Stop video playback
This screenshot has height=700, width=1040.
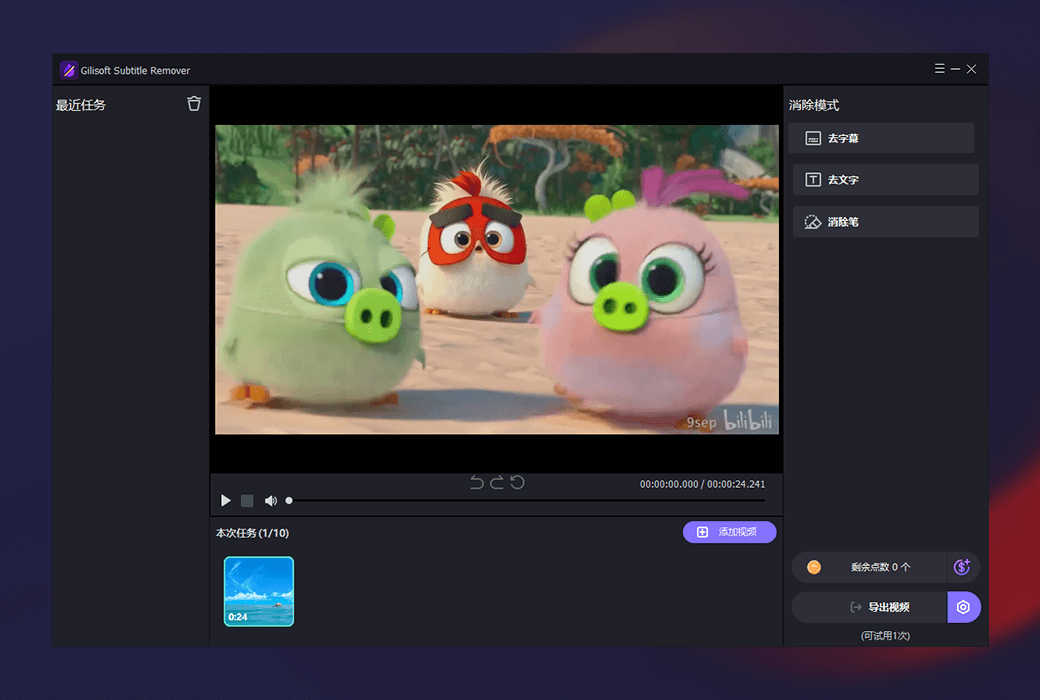[x=247, y=500]
